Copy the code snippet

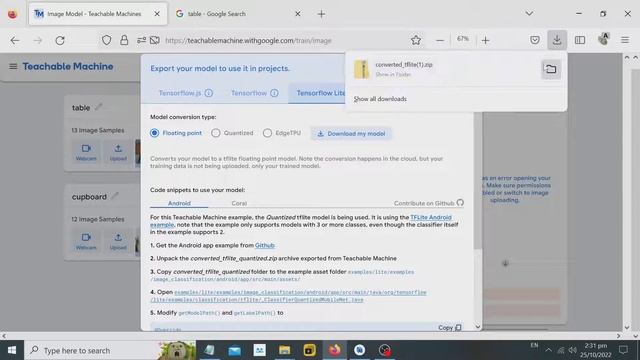(x=449, y=327)
